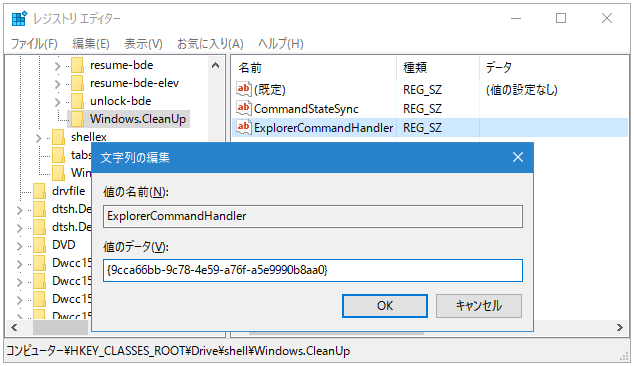Click the tabs folder icon
The height and width of the screenshot is (366, 634).
click(x=58, y=155)
